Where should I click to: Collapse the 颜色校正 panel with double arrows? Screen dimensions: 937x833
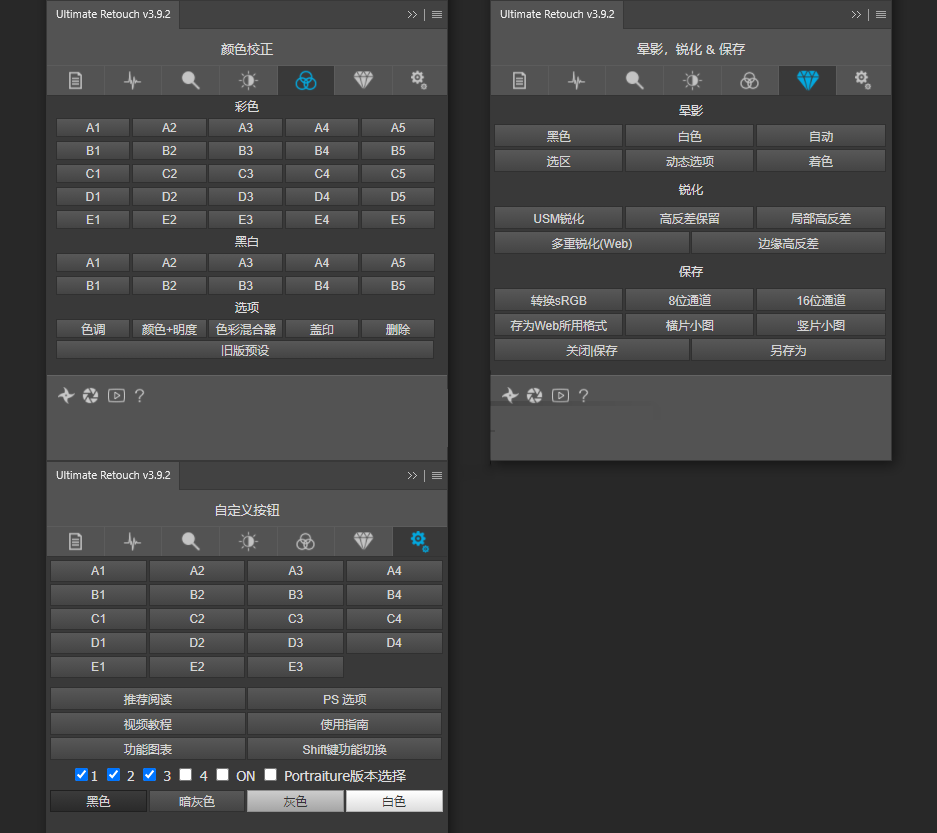click(x=412, y=15)
